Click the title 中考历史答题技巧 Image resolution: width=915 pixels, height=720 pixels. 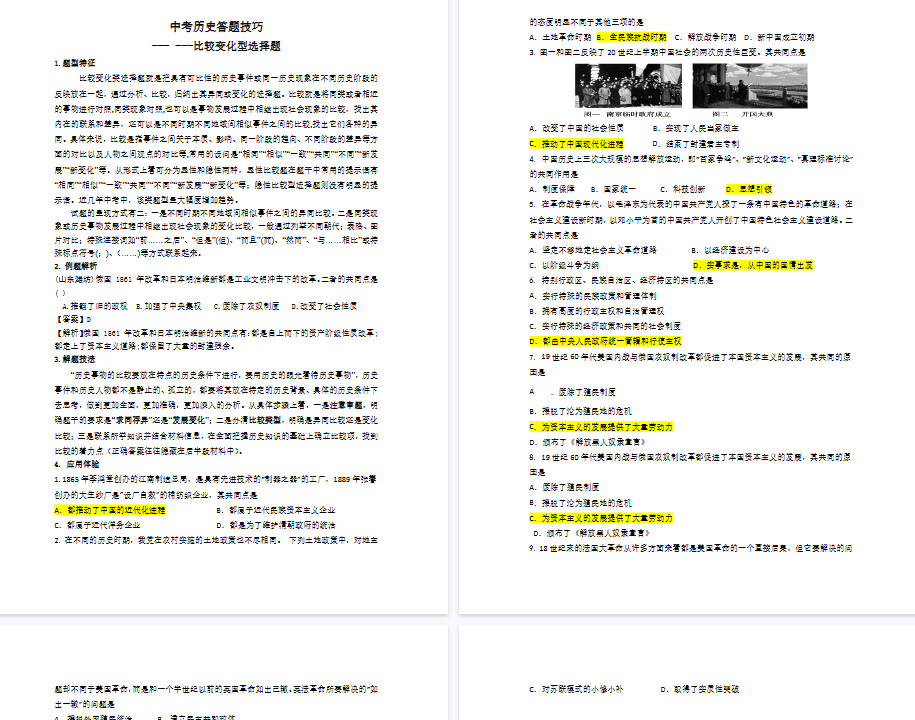(216, 27)
